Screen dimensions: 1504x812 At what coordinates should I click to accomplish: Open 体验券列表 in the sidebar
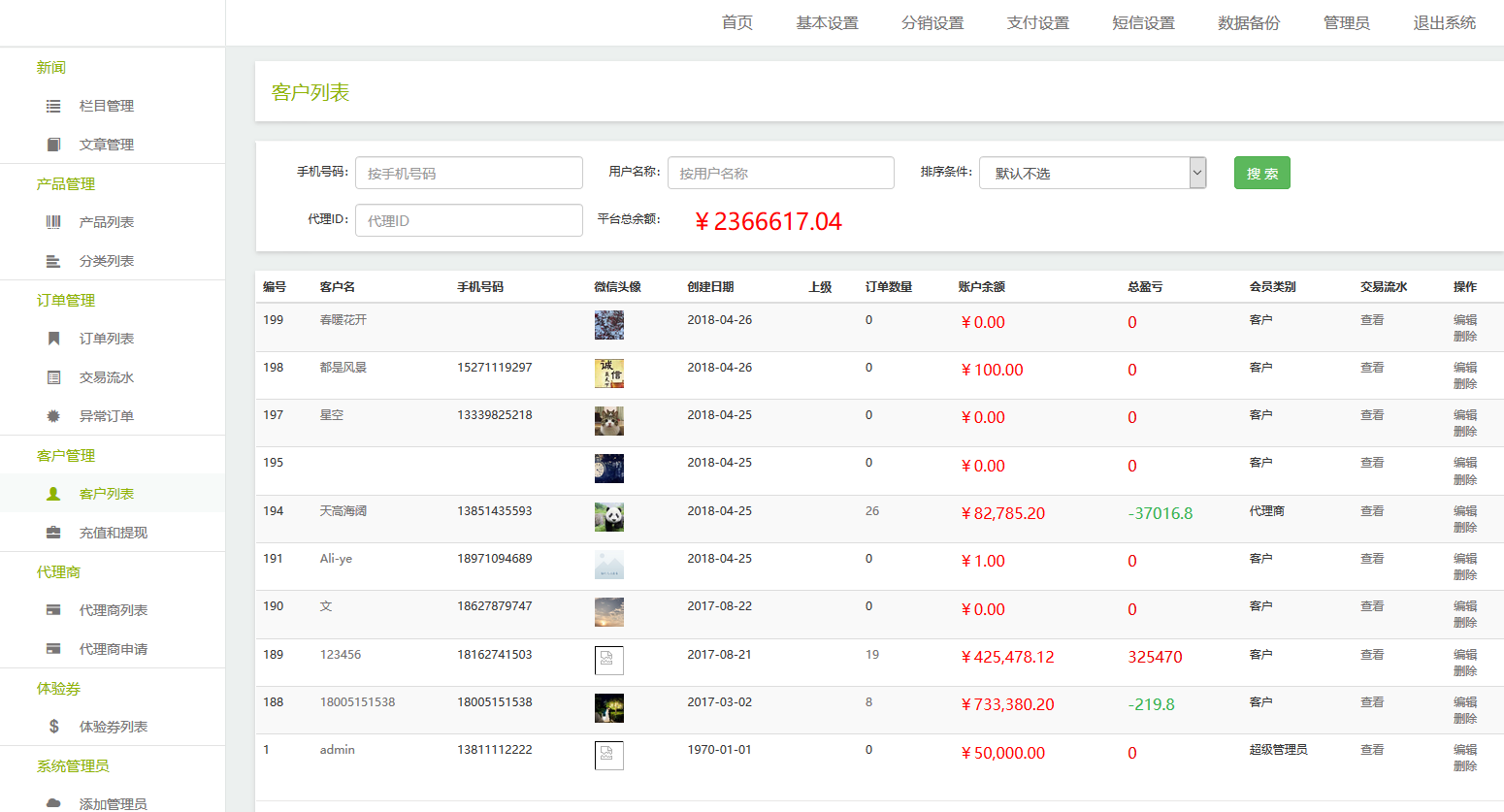click(x=114, y=727)
